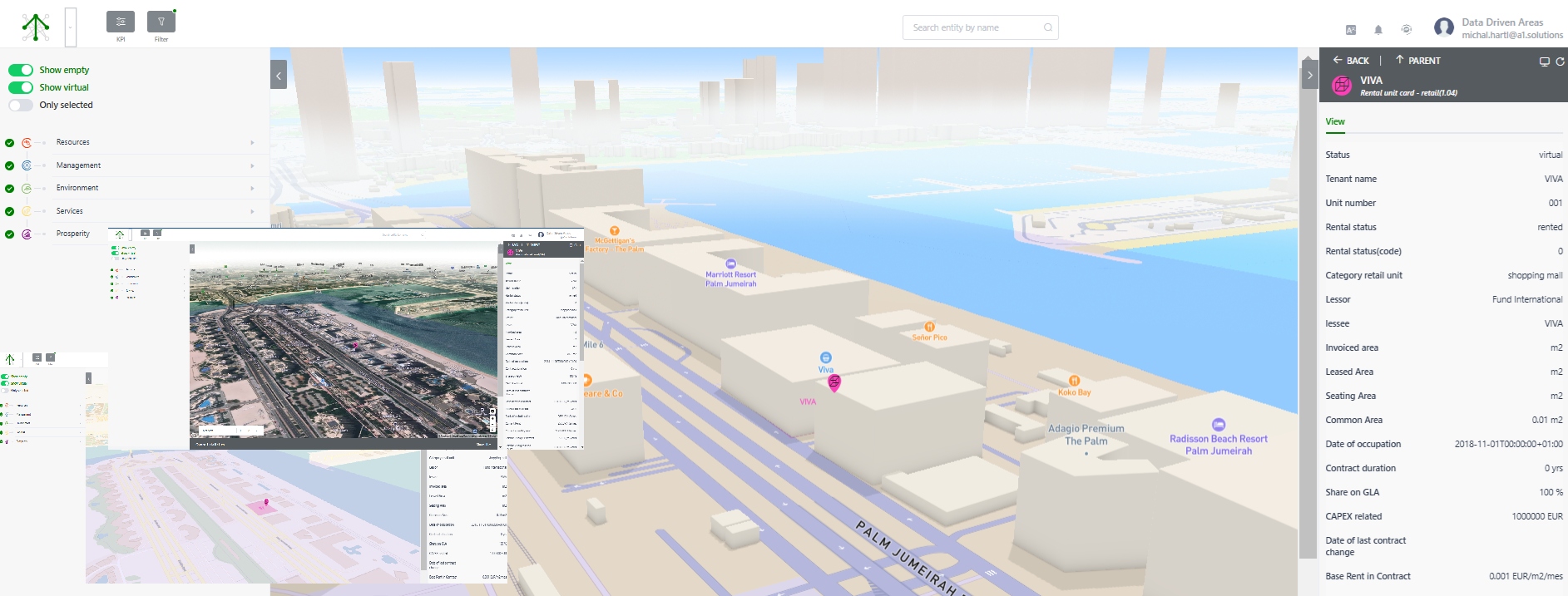Click the Share on GLA value 100 %
The width and height of the screenshot is (1568, 596).
(x=1551, y=492)
